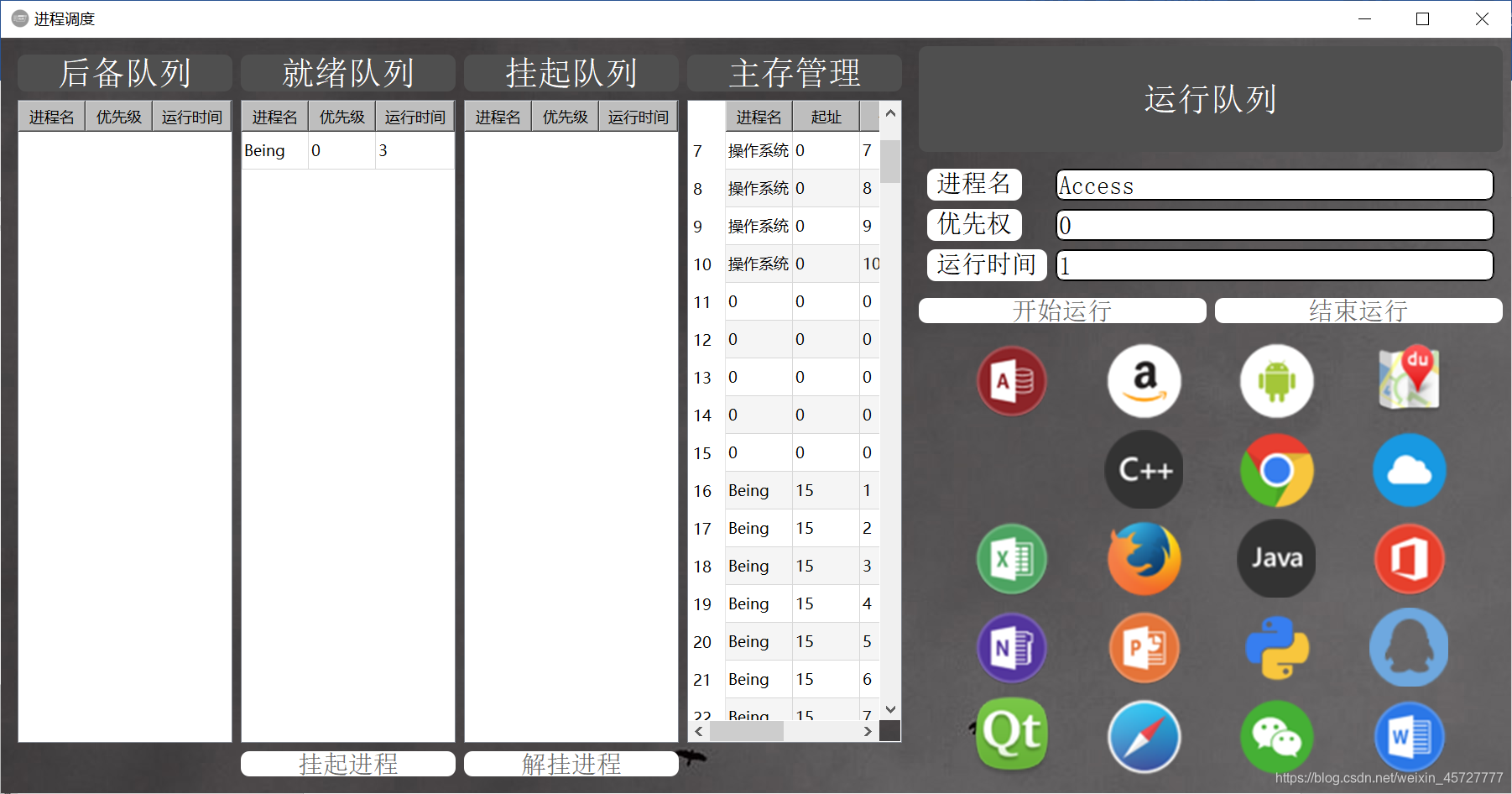Choose the Java icon
The height and width of the screenshot is (794, 1512).
point(1277,558)
